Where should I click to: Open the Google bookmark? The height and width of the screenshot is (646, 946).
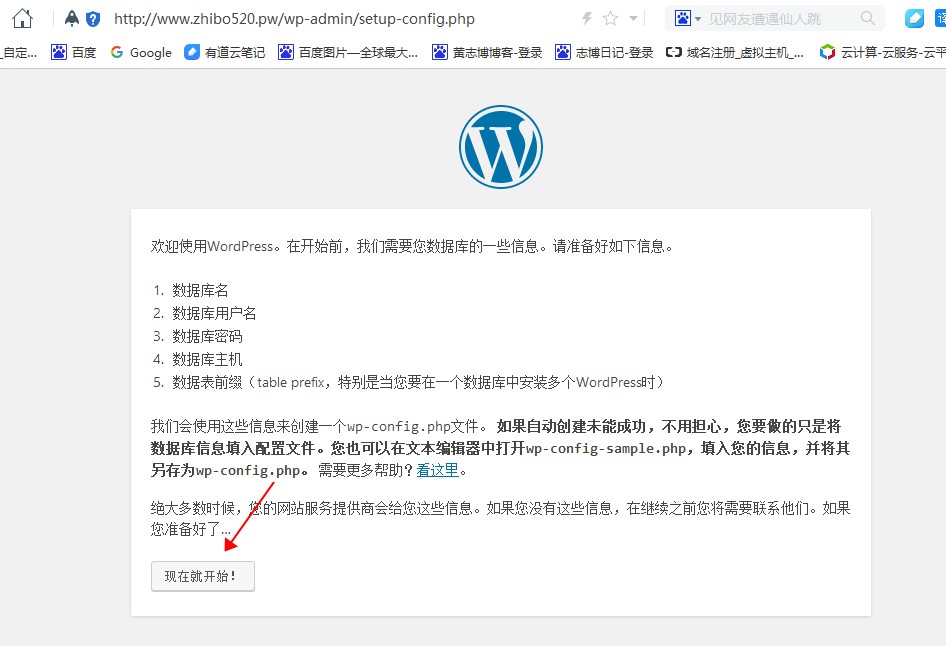pos(140,52)
